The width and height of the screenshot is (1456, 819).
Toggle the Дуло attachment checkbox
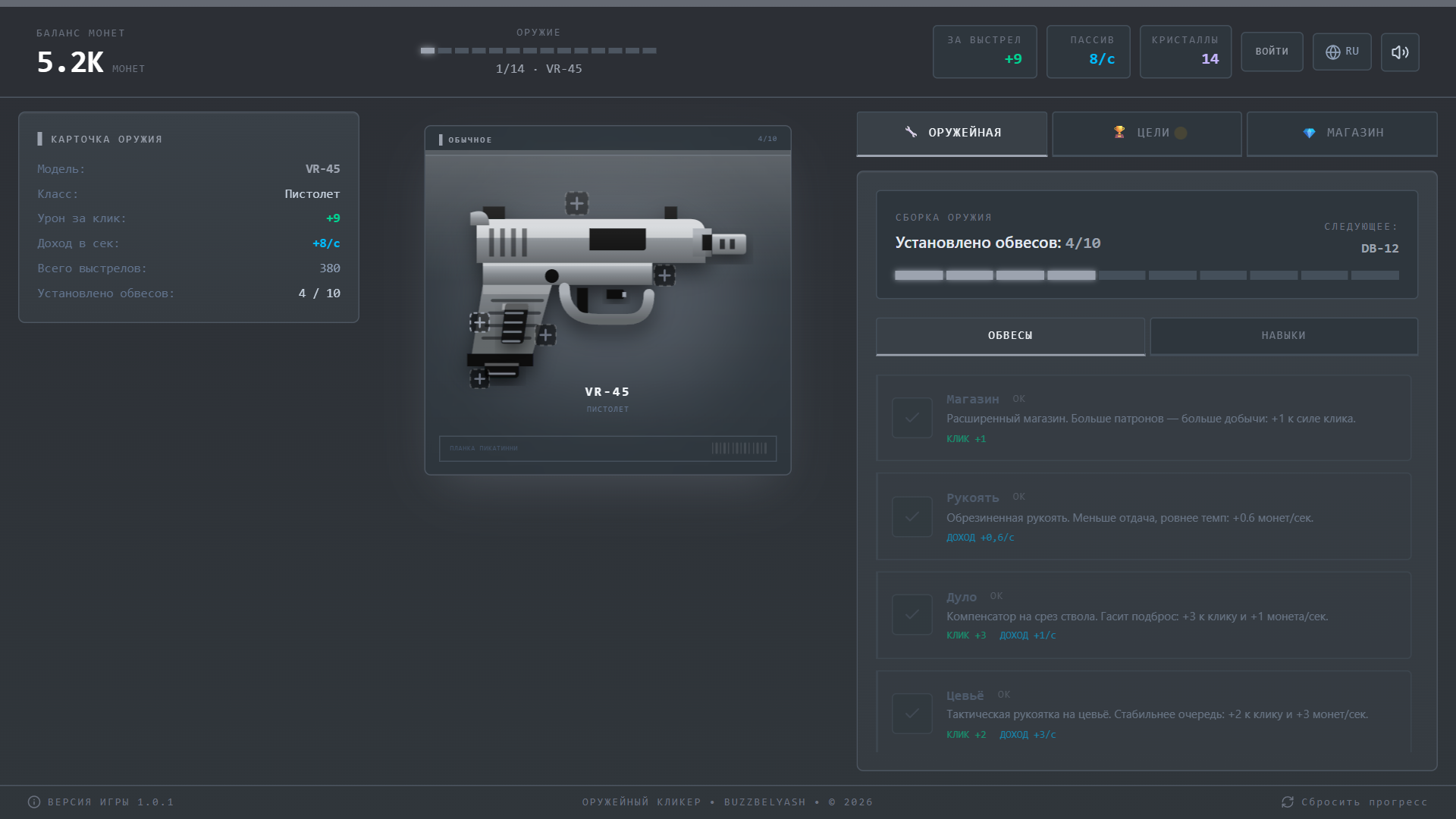click(912, 614)
